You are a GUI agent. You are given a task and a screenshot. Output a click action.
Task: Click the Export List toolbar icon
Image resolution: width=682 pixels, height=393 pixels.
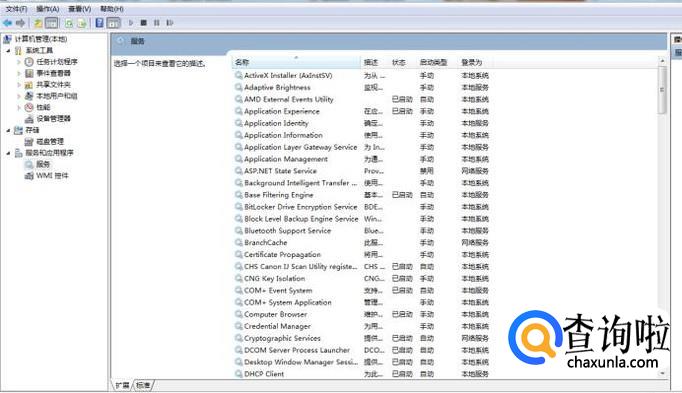tap(82, 23)
